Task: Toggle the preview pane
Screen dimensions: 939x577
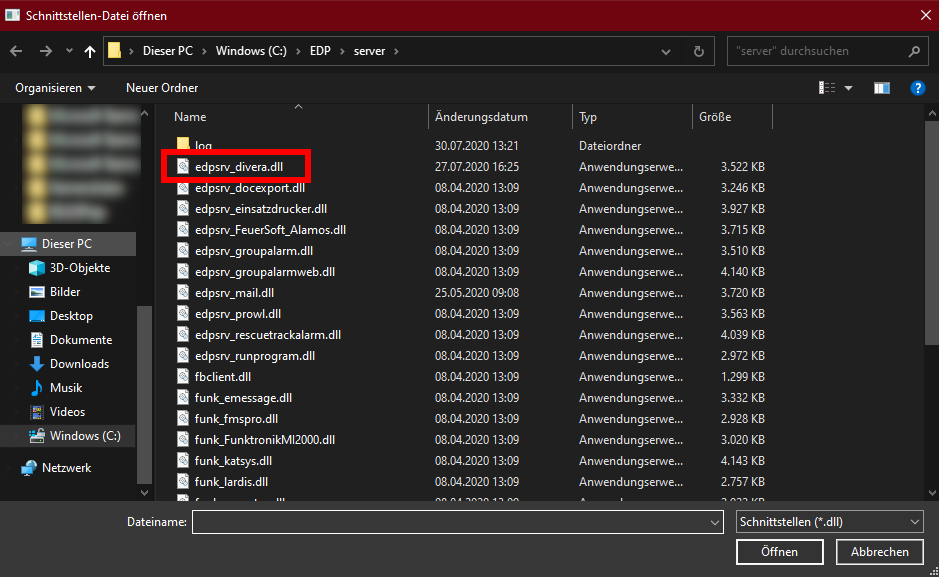Action: pos(882,88)
